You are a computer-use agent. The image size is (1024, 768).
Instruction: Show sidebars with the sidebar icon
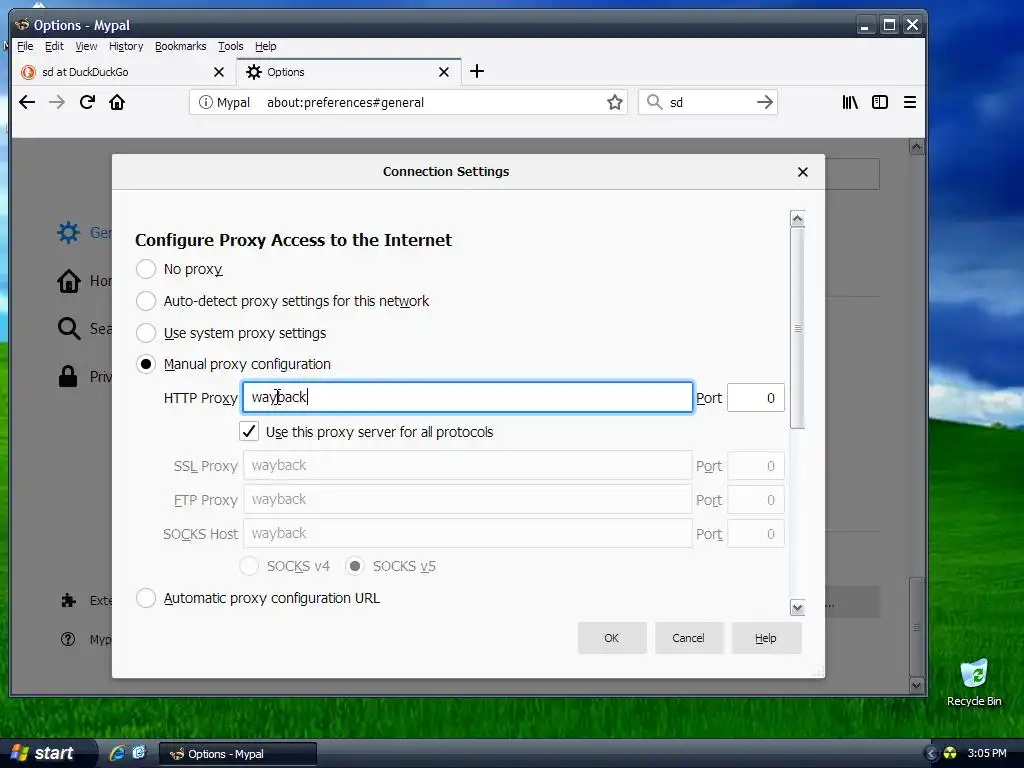[880, 102]
